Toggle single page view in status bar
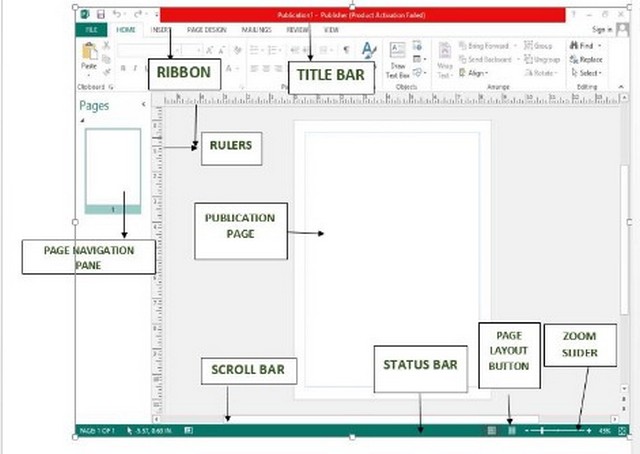640x454 pixels. [x=491, y=430]
